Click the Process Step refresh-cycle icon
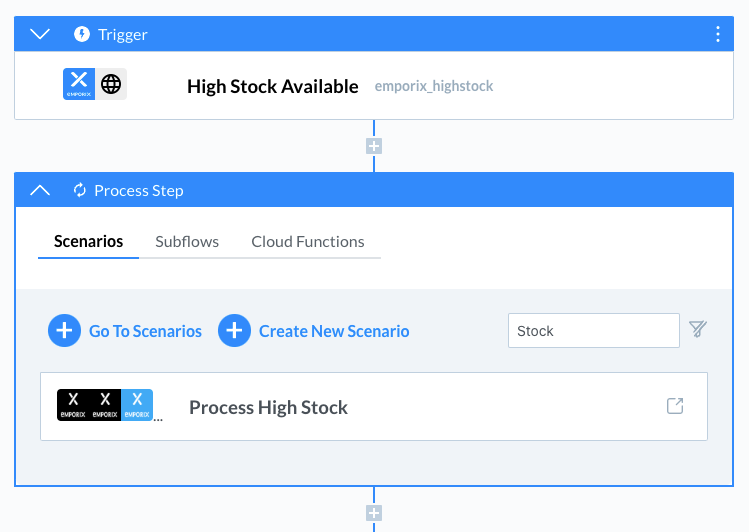Image resolution: width=749 pixels, height=532 pixels. coord(80,190)
